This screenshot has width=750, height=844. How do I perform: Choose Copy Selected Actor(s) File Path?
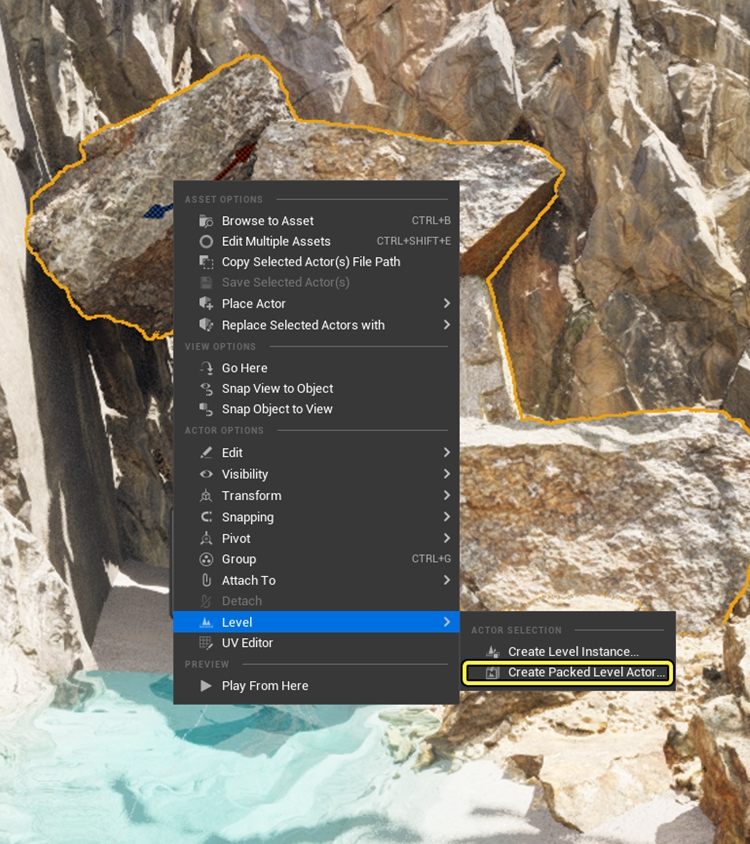[316, 262]
